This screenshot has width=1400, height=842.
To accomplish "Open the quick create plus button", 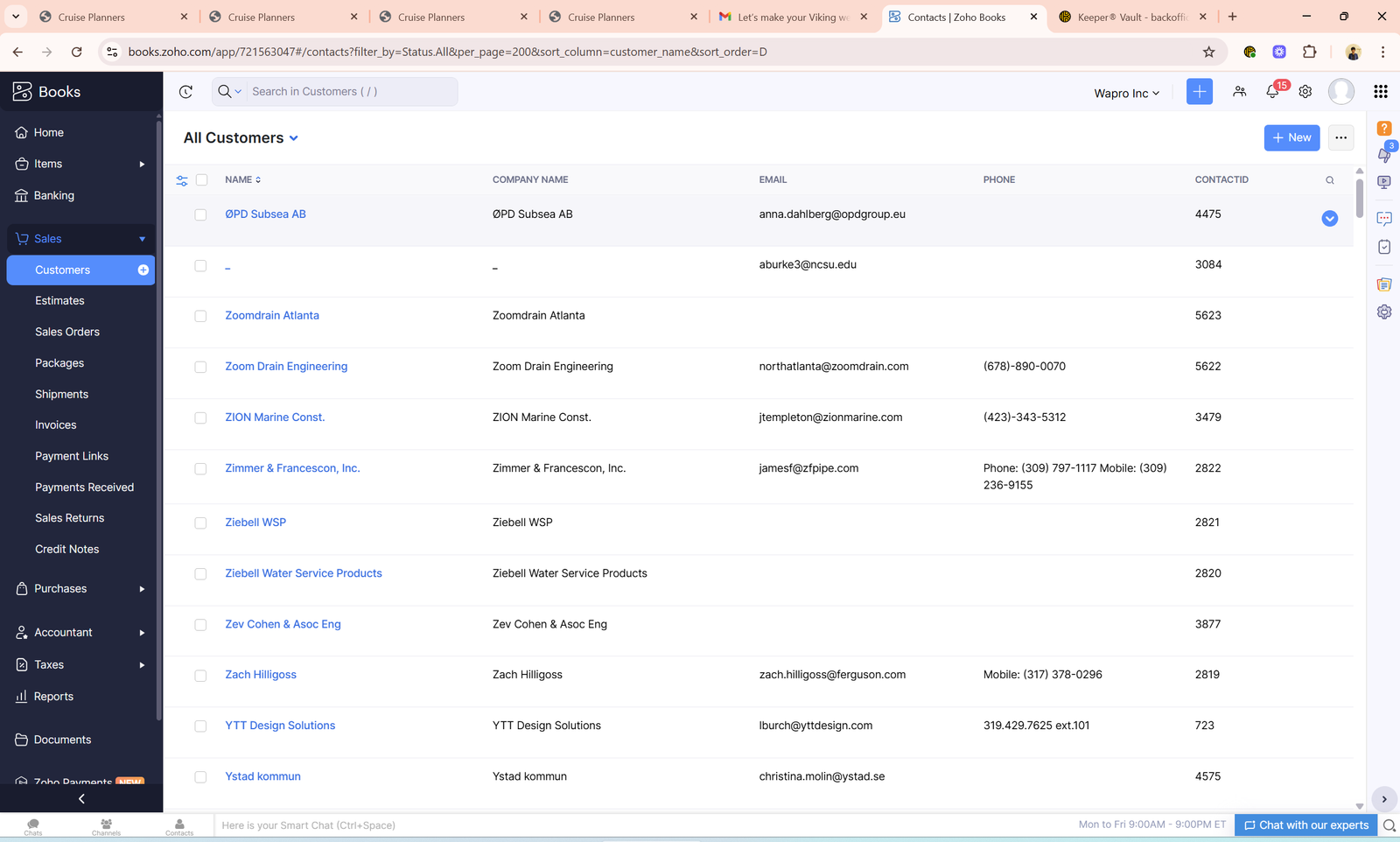I will coord(1200,92).
